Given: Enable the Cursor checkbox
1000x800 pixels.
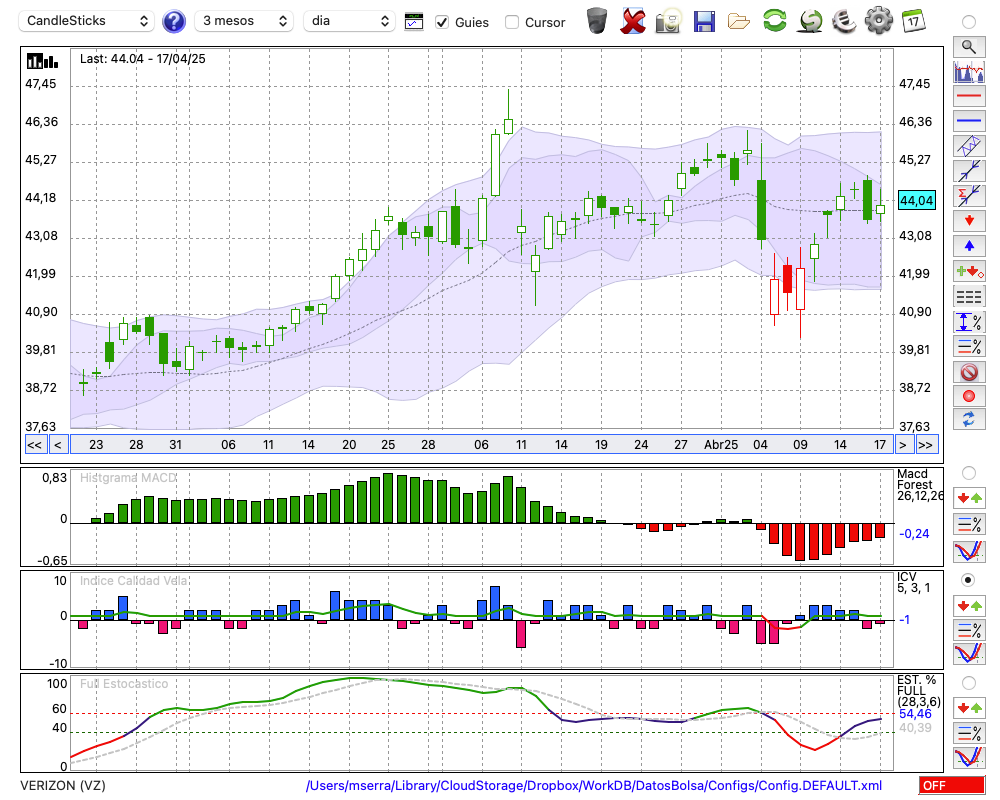Looking at the screenshot, I should tap(511, 22).
